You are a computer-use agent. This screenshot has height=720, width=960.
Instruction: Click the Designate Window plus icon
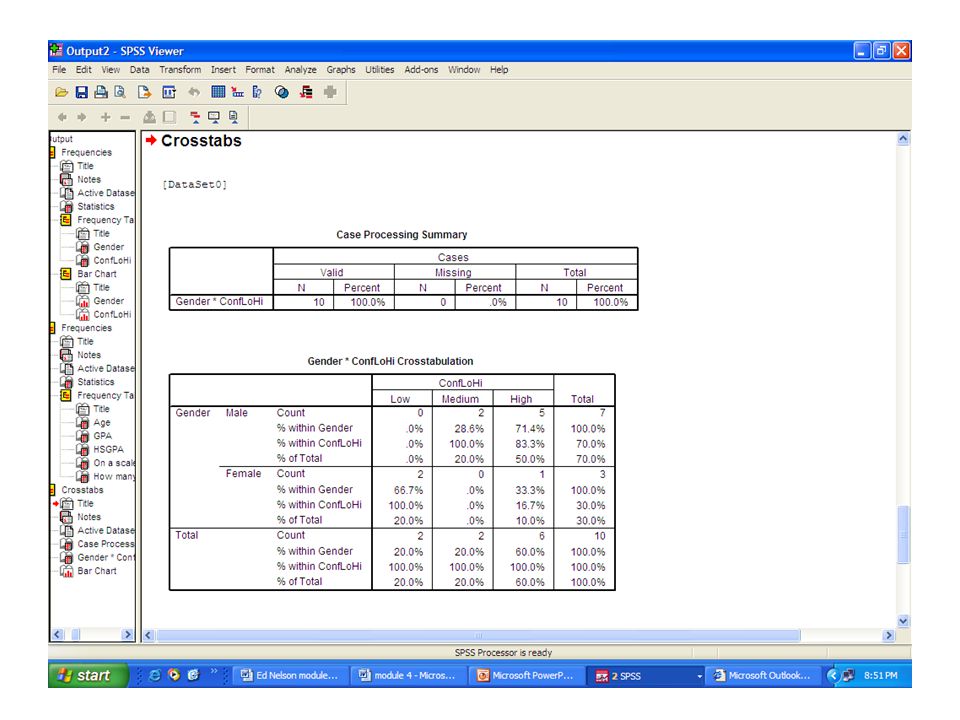[331, 92]
